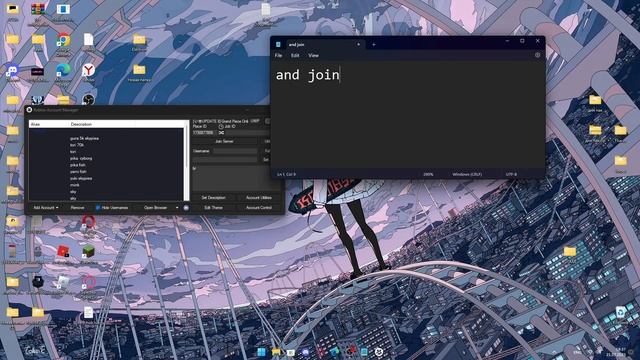Select the "and join" Notepad tab
The width and height of the screenshot is (640, 360).
pos(318,44)
